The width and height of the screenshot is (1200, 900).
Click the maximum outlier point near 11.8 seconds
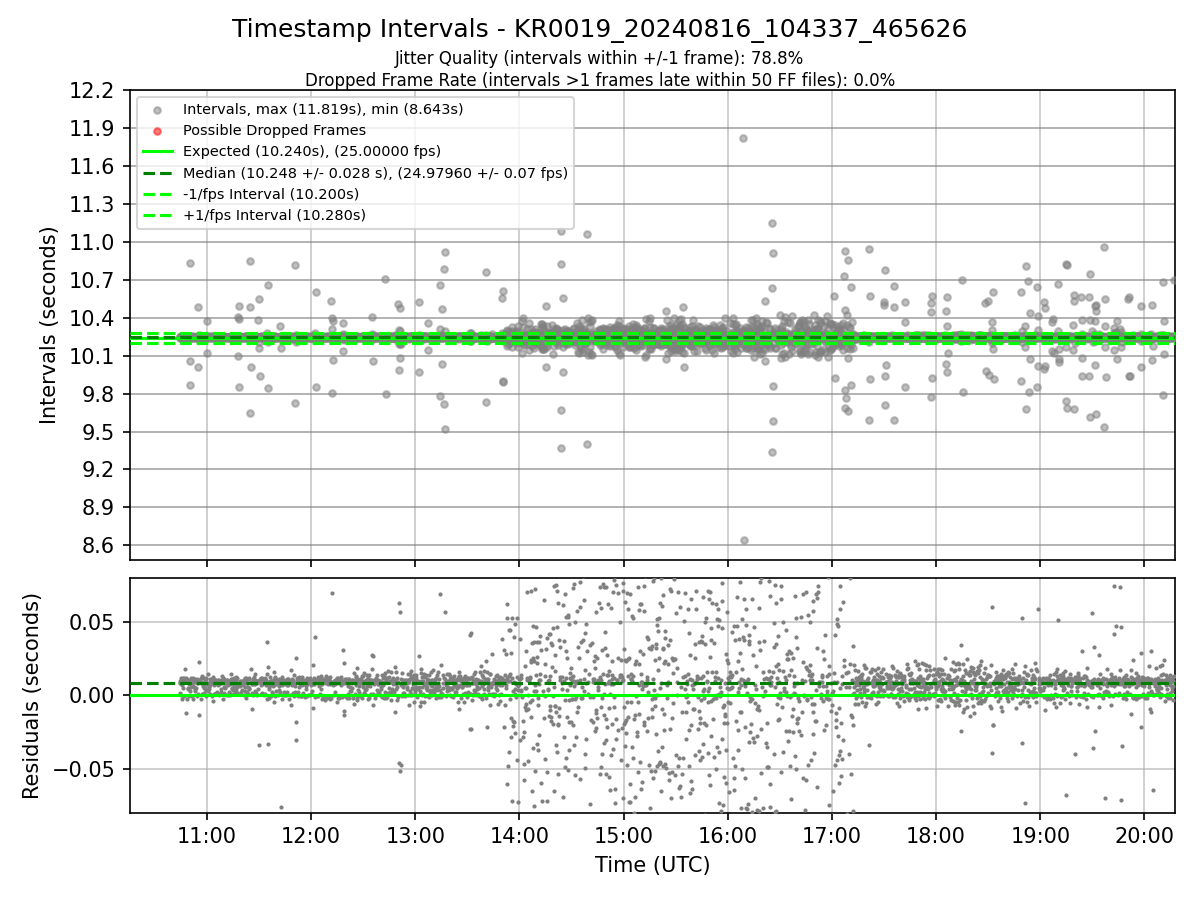coord(743,138)
